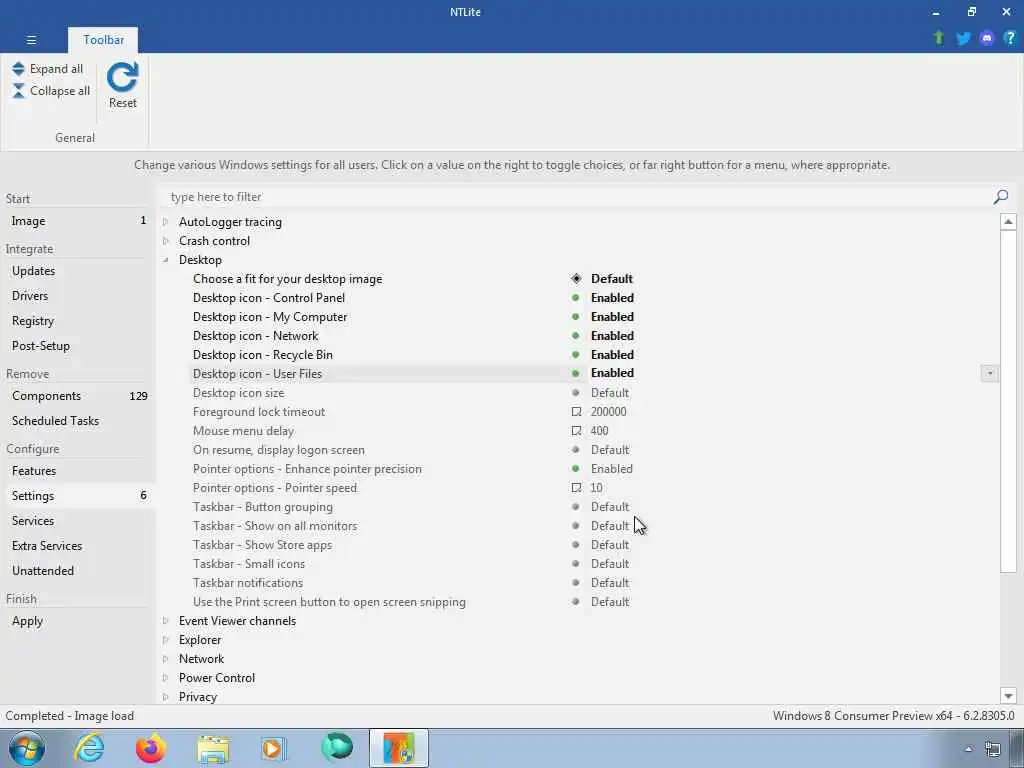This screenshot has height=768, width=1024.
Task: Toggle Desktop icon - Recycle Bin Enabled
Action: coord(612,355)
